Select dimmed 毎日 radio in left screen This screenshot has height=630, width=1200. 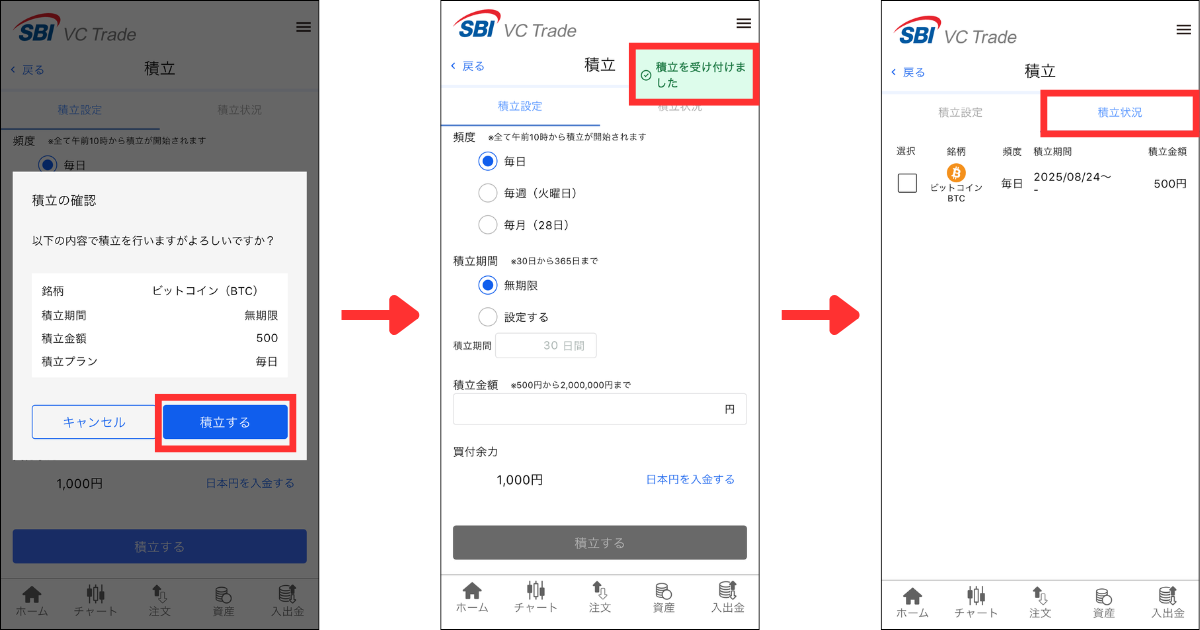[x=48, y=164]
